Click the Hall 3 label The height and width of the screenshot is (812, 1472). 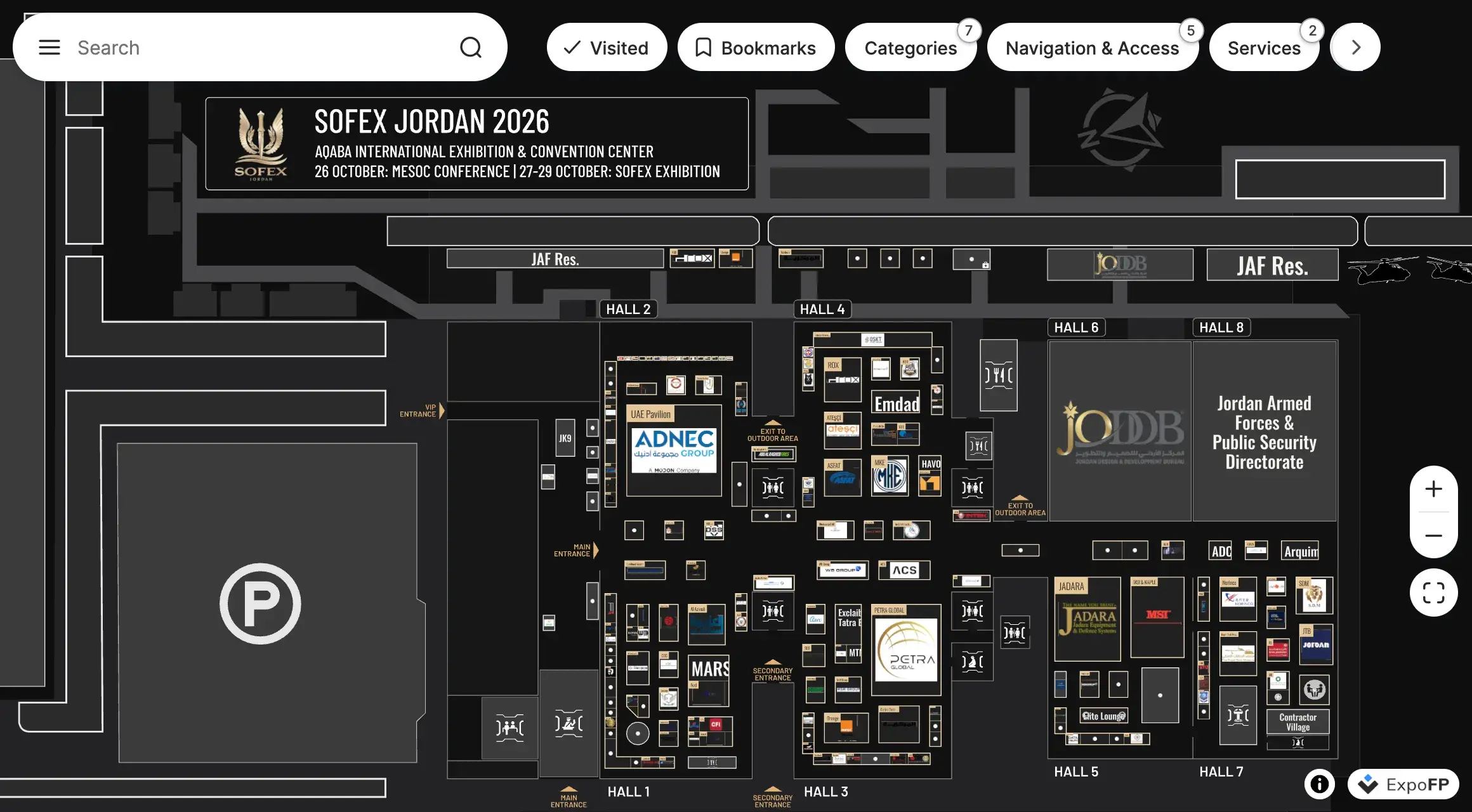(825, 791)
